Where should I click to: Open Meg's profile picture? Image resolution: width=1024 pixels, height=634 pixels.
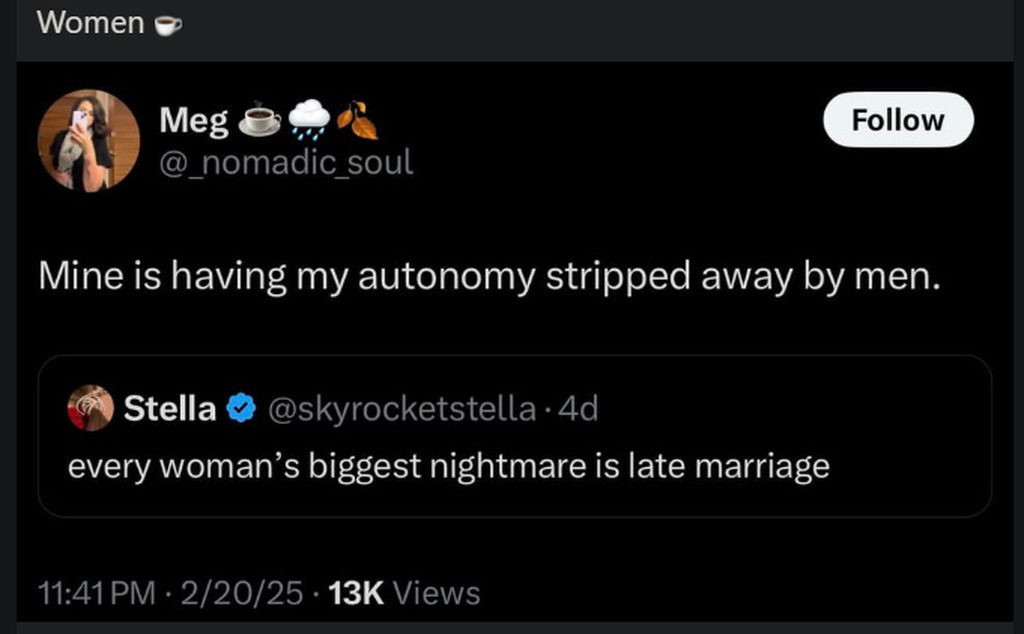[x=89, y=140]
